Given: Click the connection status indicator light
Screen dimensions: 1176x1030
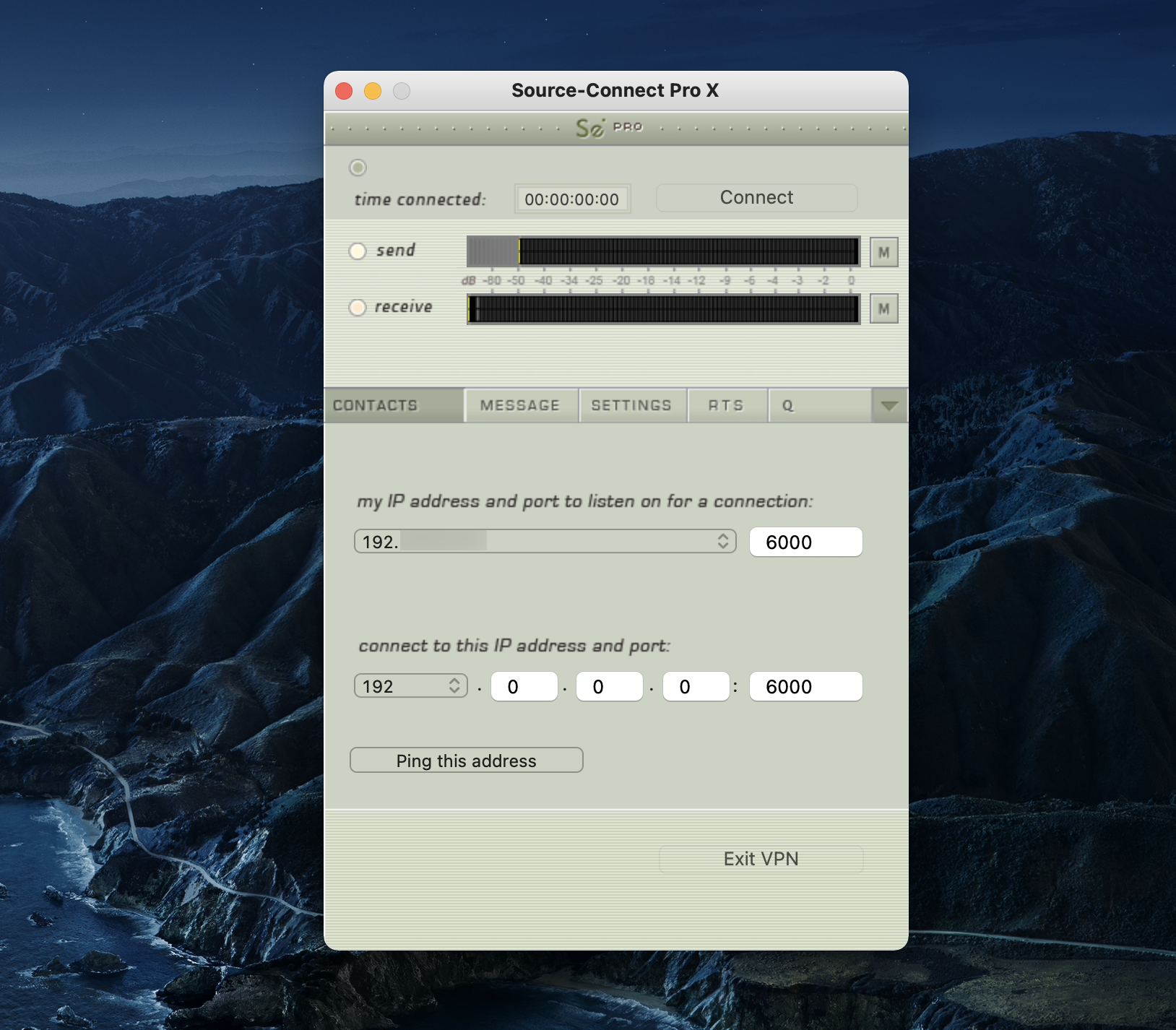Looking at the screenshot, I should 358,168.
